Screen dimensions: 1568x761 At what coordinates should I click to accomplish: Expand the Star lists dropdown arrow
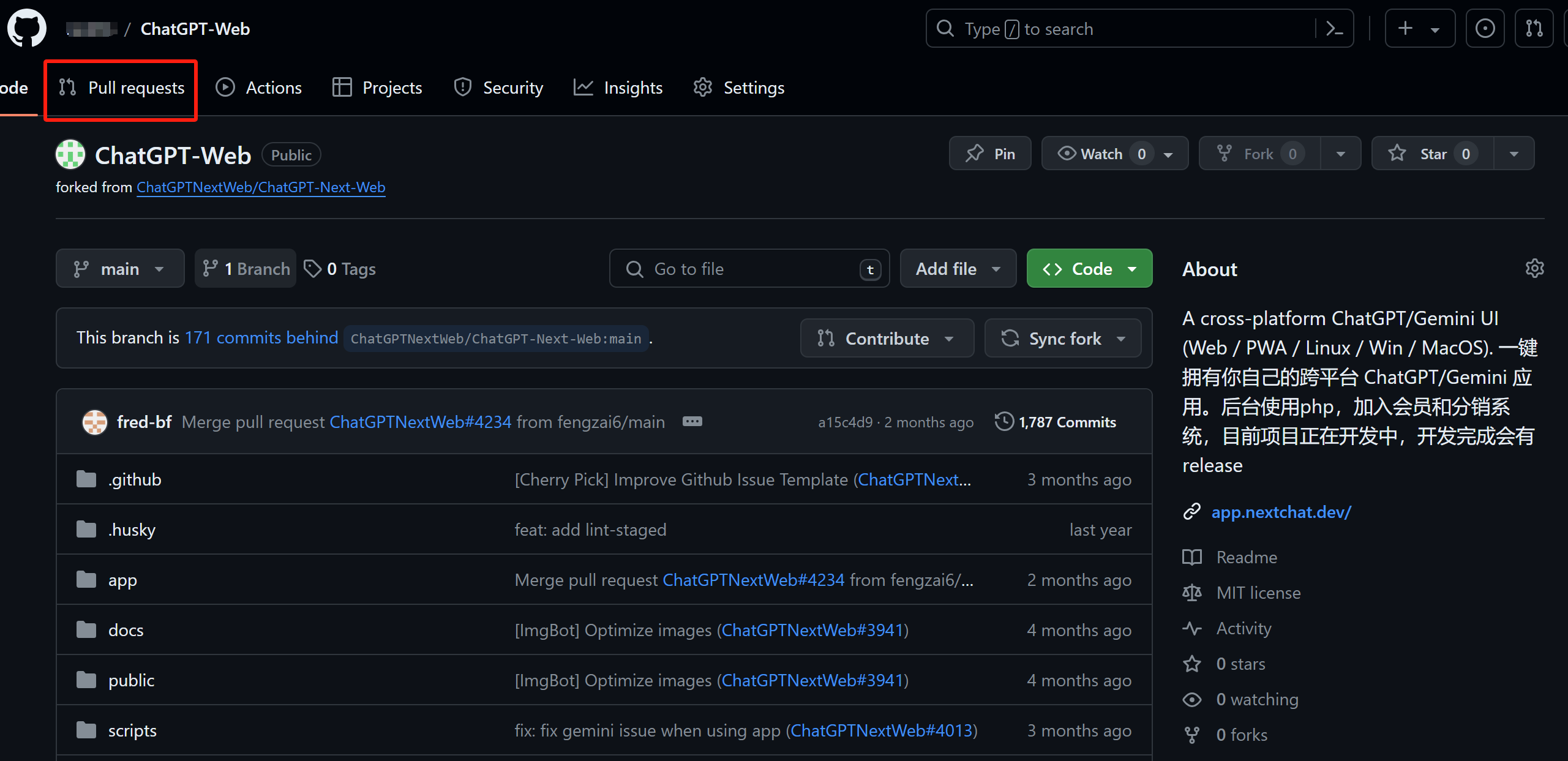point(1514,153)
